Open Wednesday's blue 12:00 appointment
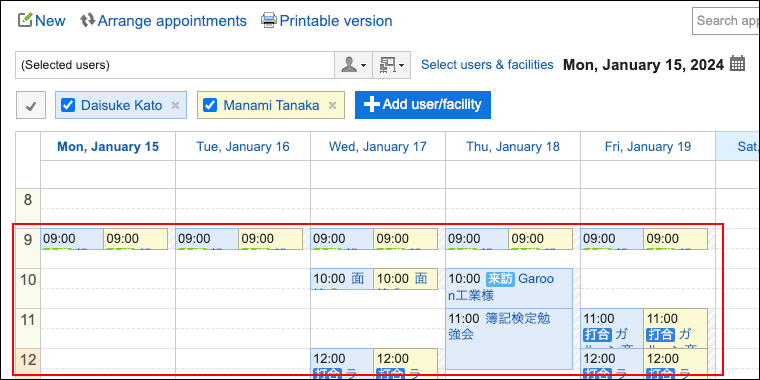The image size is (760, 380). click(342, 364)
